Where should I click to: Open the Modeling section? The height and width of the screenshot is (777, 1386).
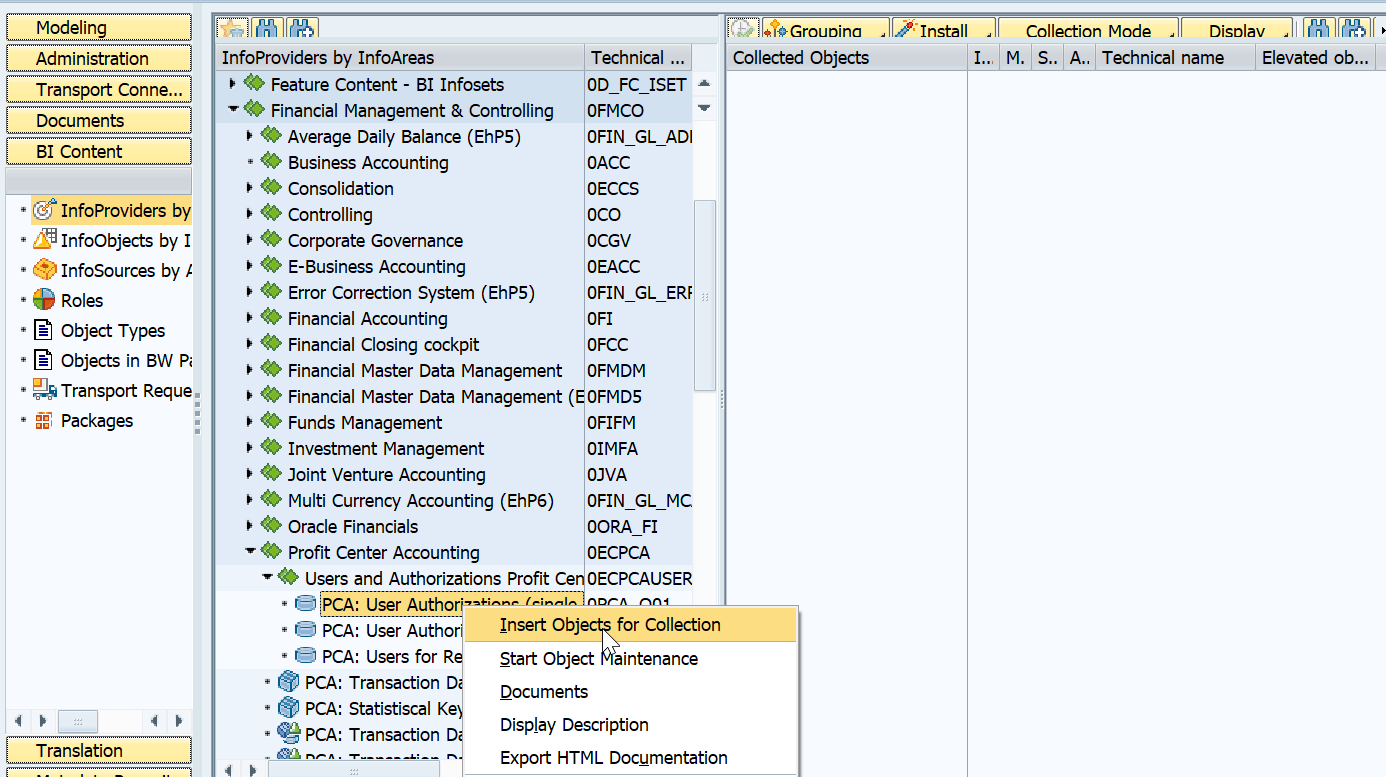pos(99,28)
